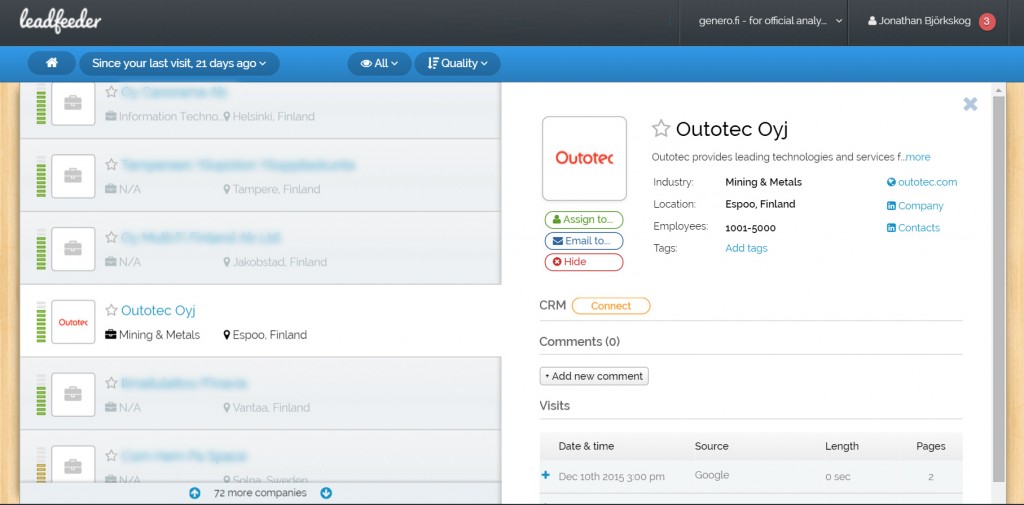Viewport: 1024px width, 505px height.
Task: Open the genero.fi account selector menu
Action: coord(770,21)
